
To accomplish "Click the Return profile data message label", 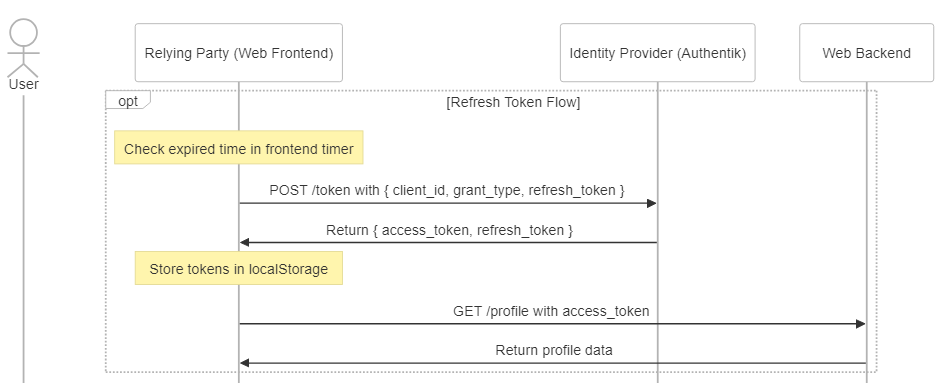I will pos(554,350).
